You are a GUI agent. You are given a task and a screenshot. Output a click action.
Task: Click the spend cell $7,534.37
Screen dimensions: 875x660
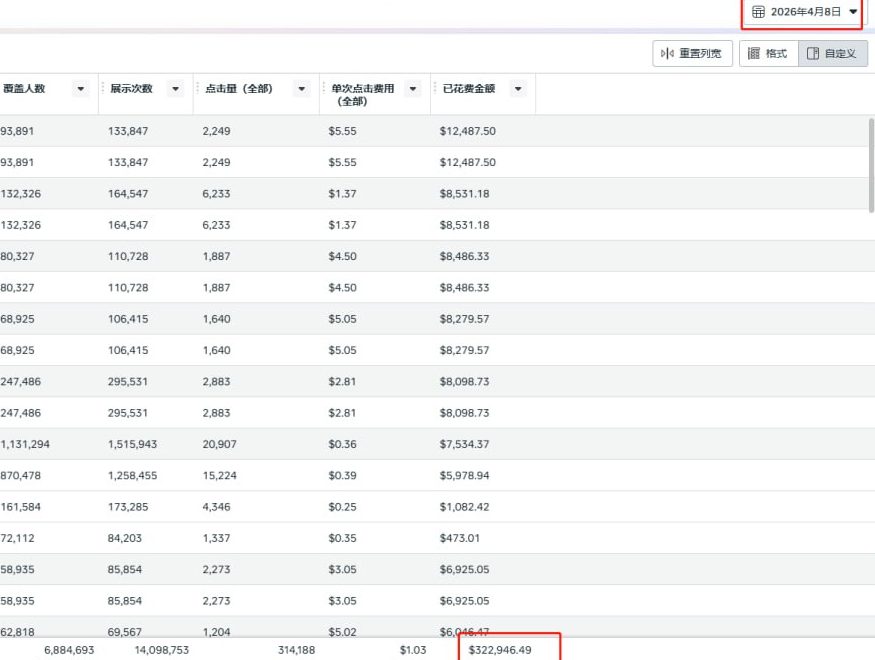coord(464,444)
